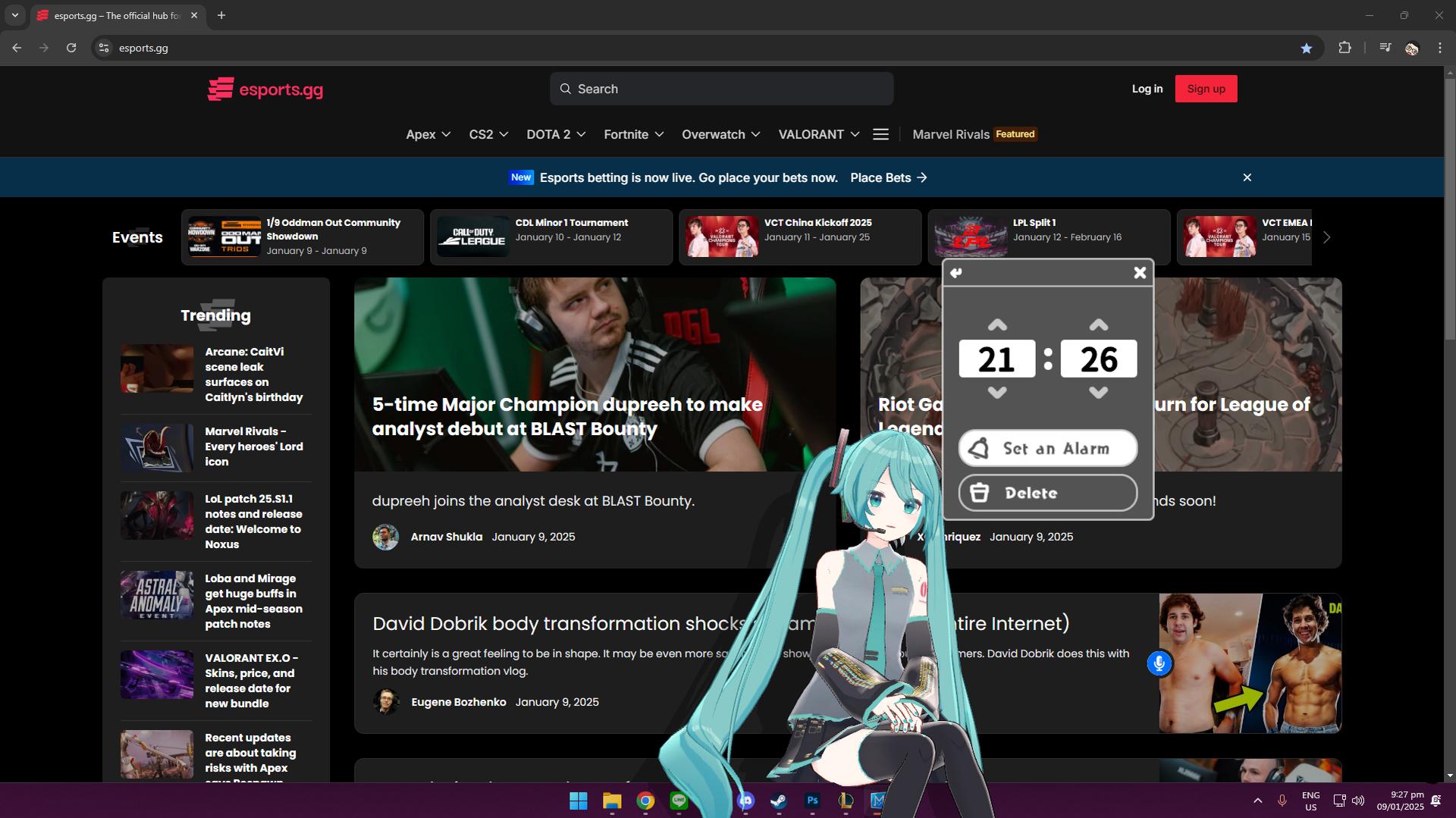Click the site Search field
1456x818 pixels.
tap(721, 89)
